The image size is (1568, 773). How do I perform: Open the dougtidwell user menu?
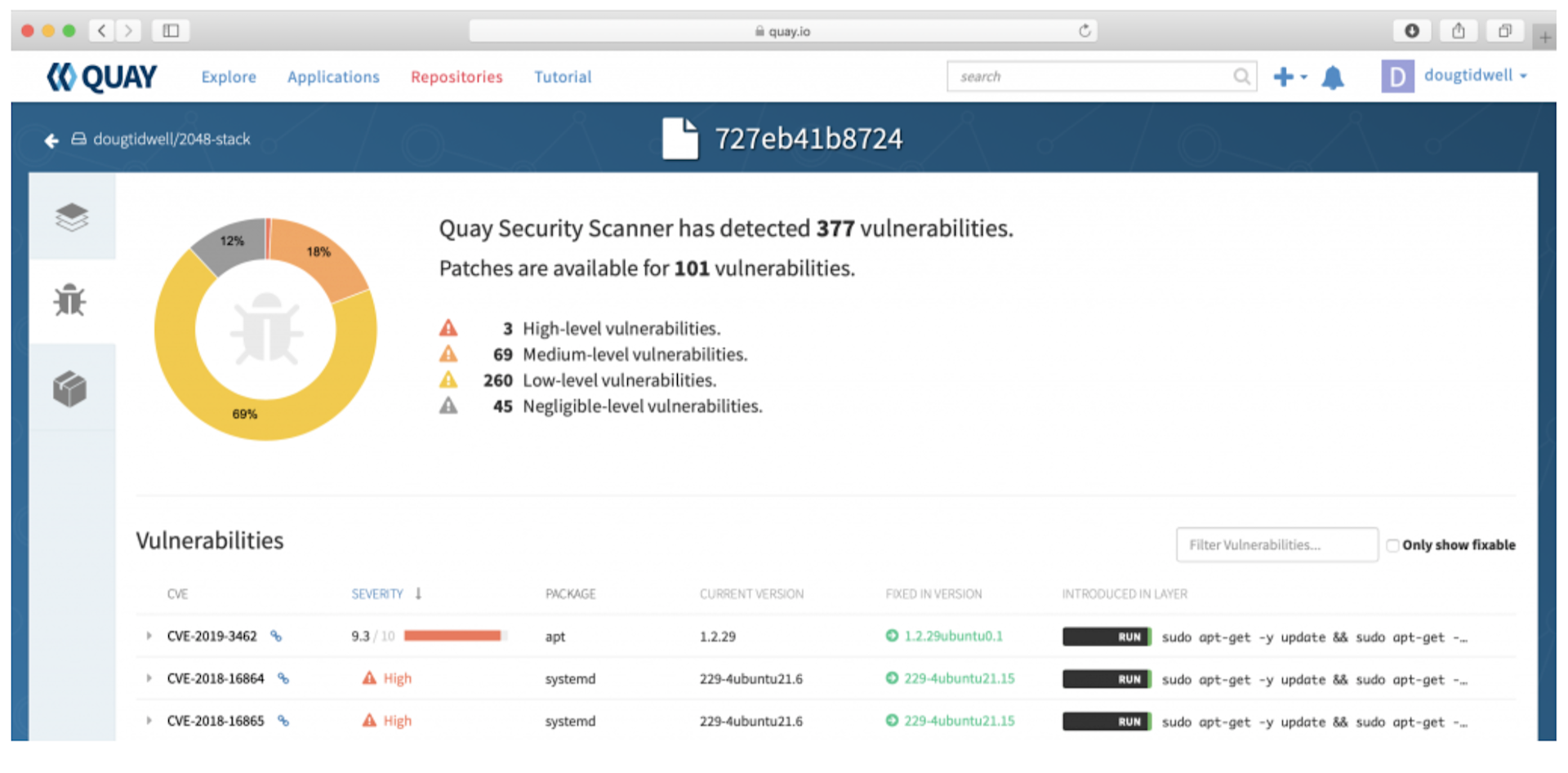(x=1474, y=76)
